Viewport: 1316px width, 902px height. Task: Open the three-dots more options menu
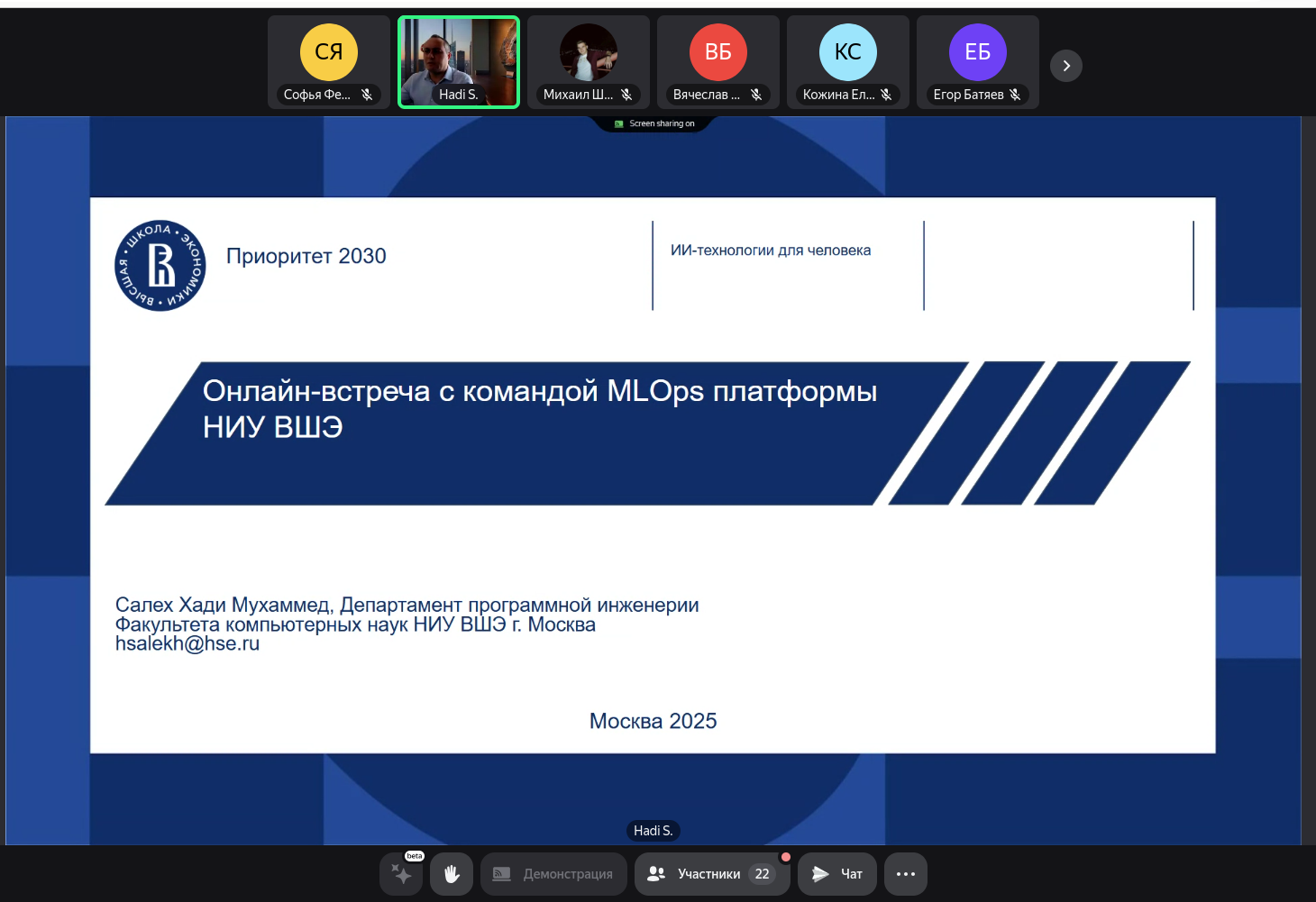(906, 874)
